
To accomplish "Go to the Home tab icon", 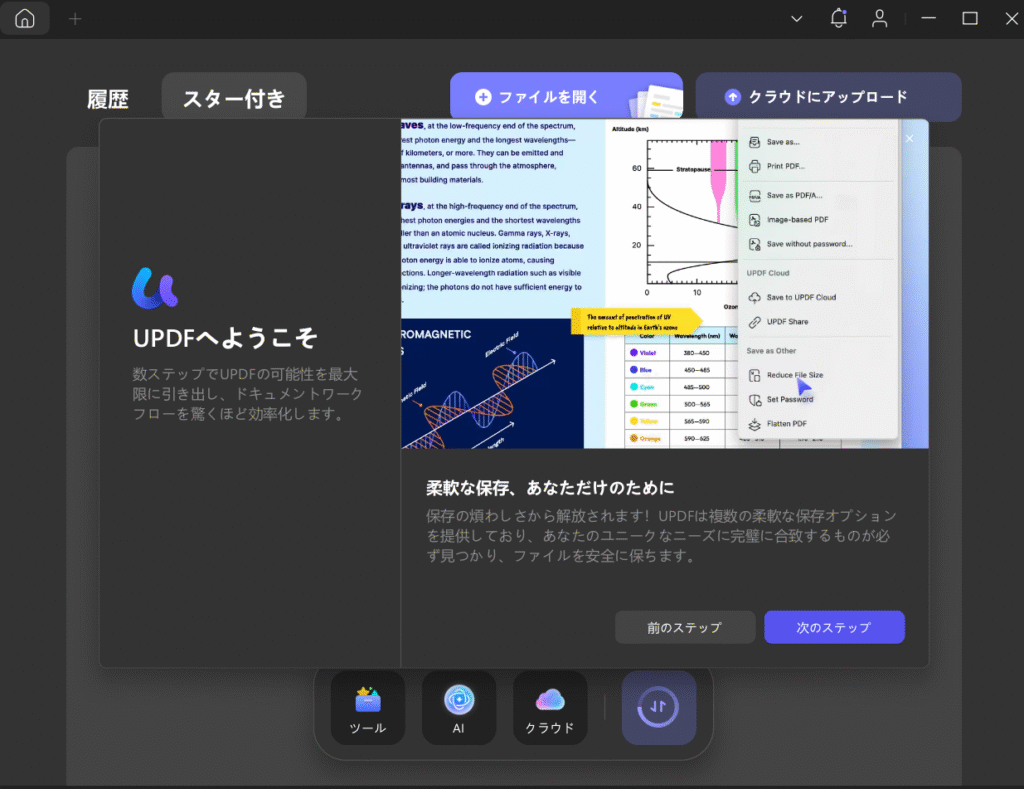I will point(25,19).
